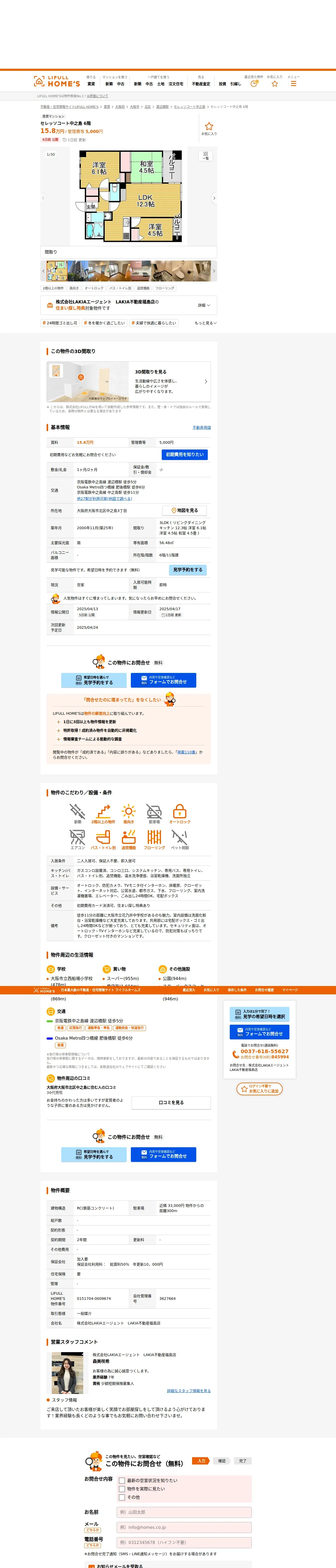
Task: Add property to favorites with star below breadcrumb
Action: coord(209,128)
